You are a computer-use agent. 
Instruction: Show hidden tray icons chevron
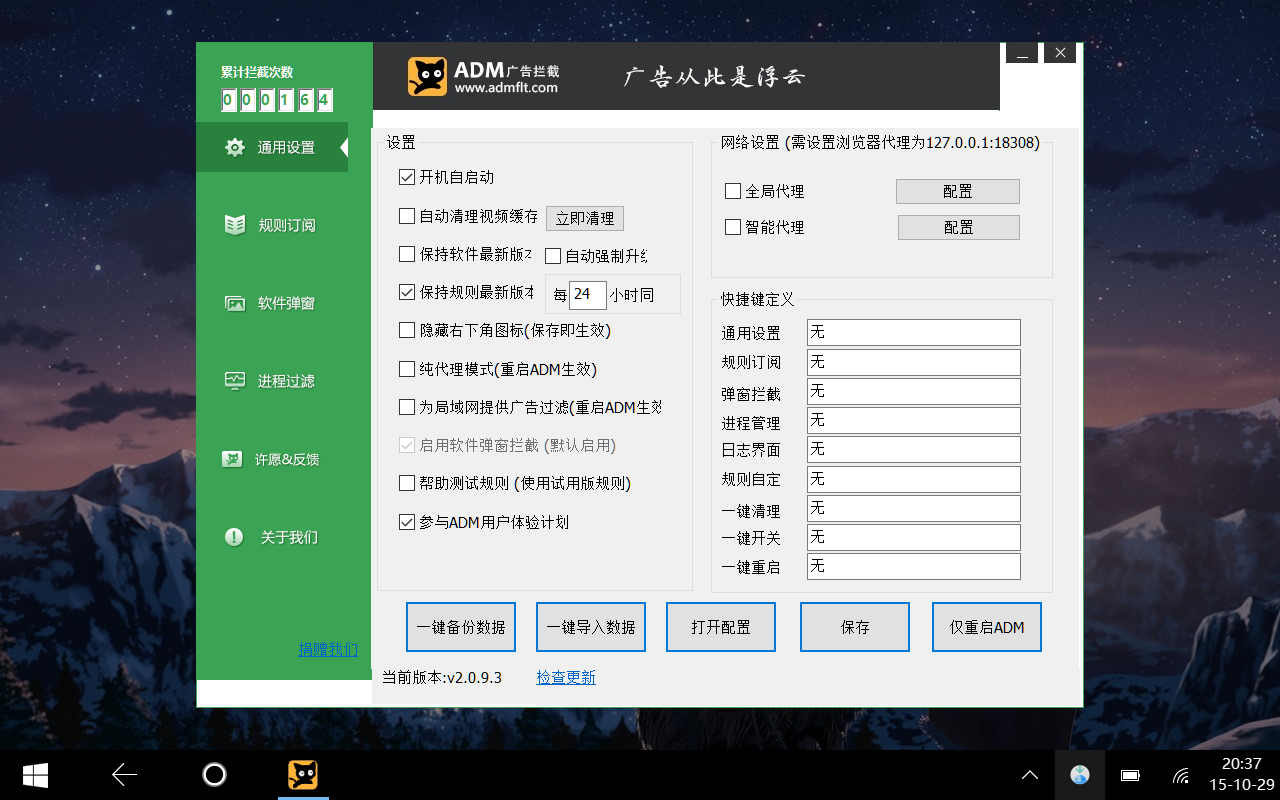pos(1029,775)
